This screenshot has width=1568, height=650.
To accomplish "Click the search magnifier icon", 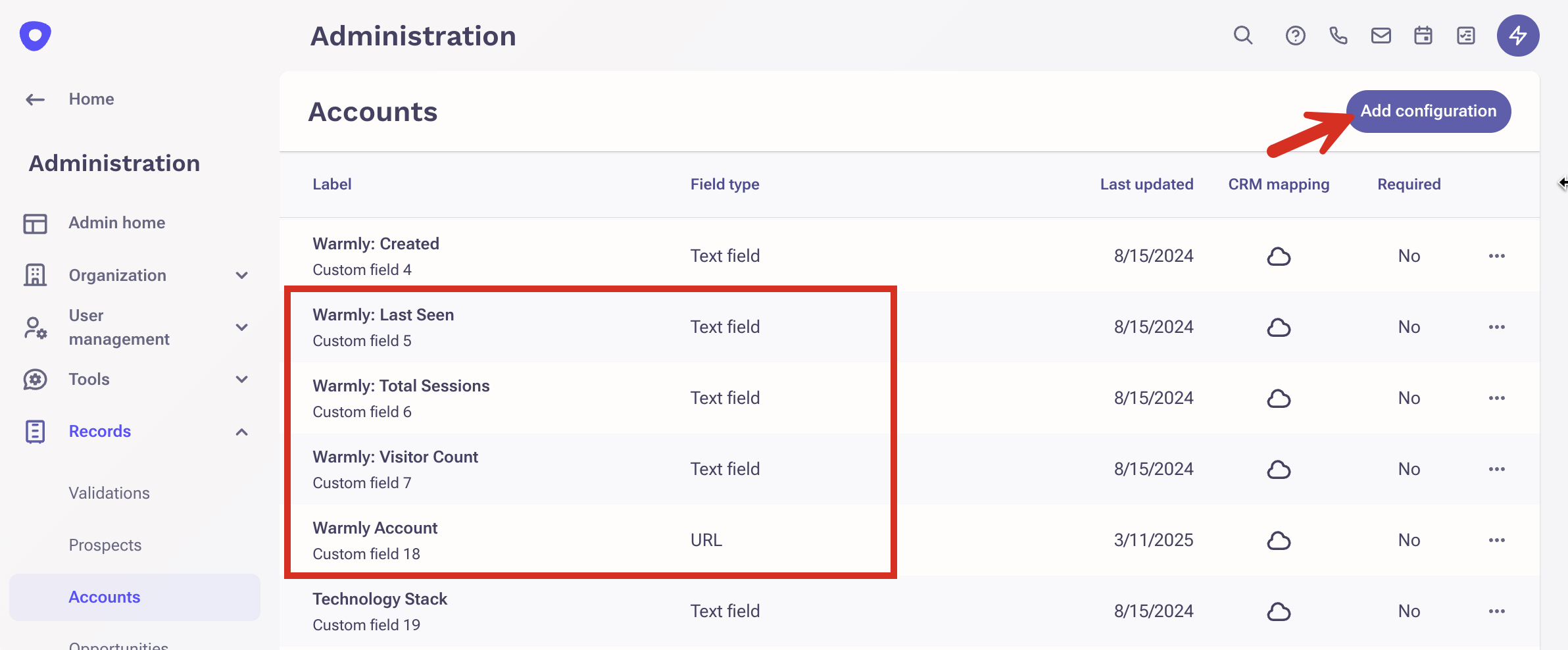I will 1242,36.
